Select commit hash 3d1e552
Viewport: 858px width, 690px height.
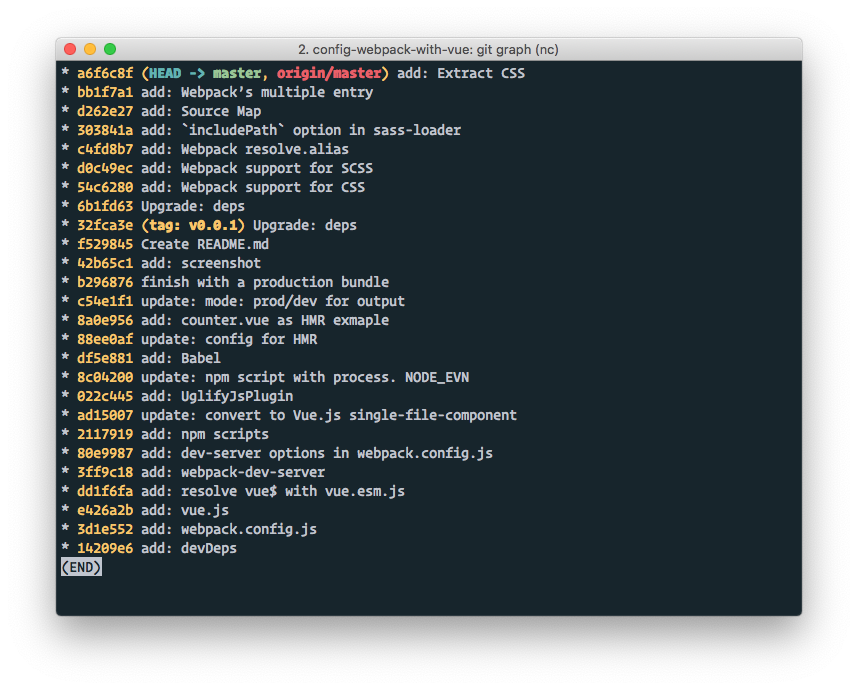(105, 530)
